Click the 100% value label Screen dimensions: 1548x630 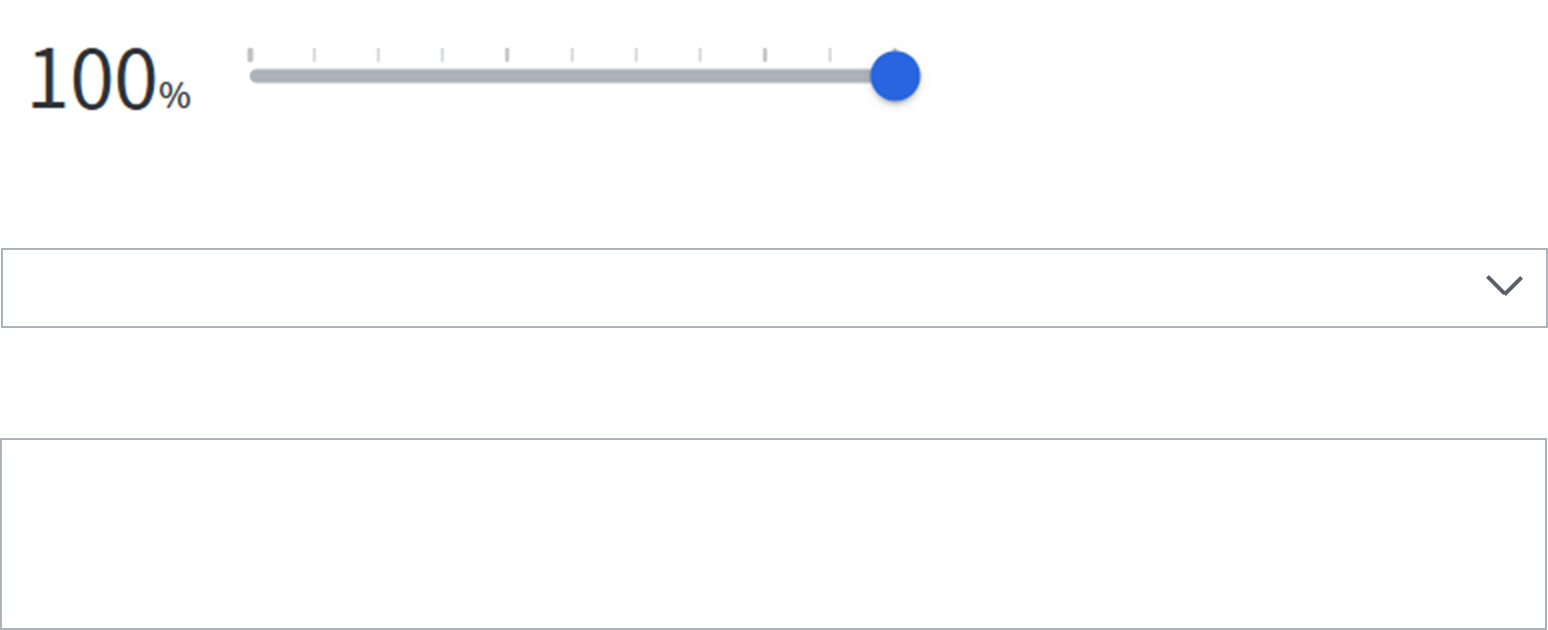tap(108, 81)
